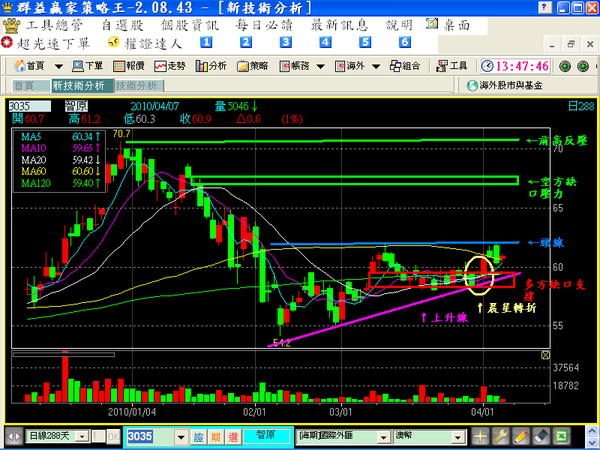The width and height of the screenshot is (600, 450).
Task: Go to 首頁 home in toolbar
Action: [29, 66]
